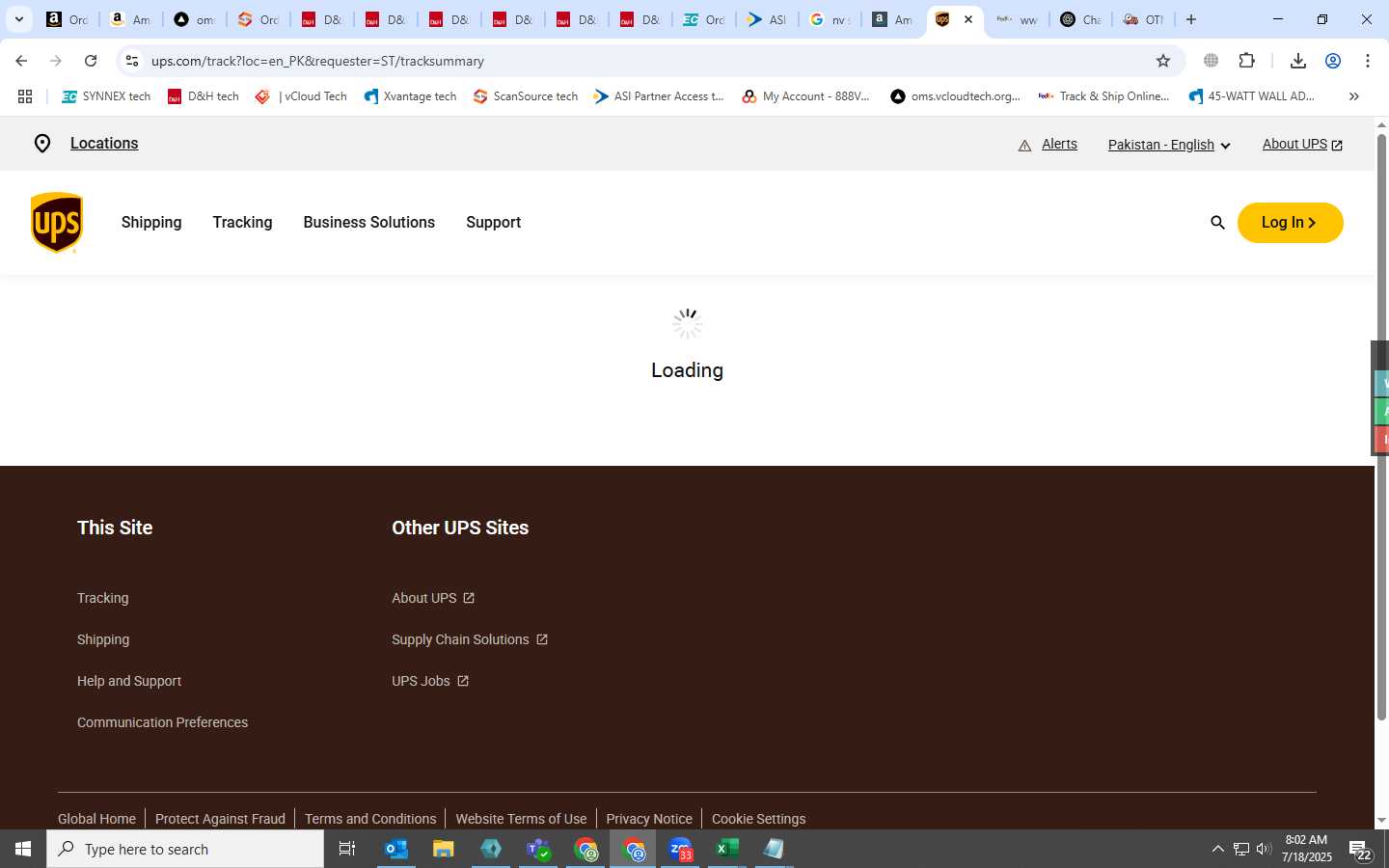Switch to the OTI browser tab

1143,19
